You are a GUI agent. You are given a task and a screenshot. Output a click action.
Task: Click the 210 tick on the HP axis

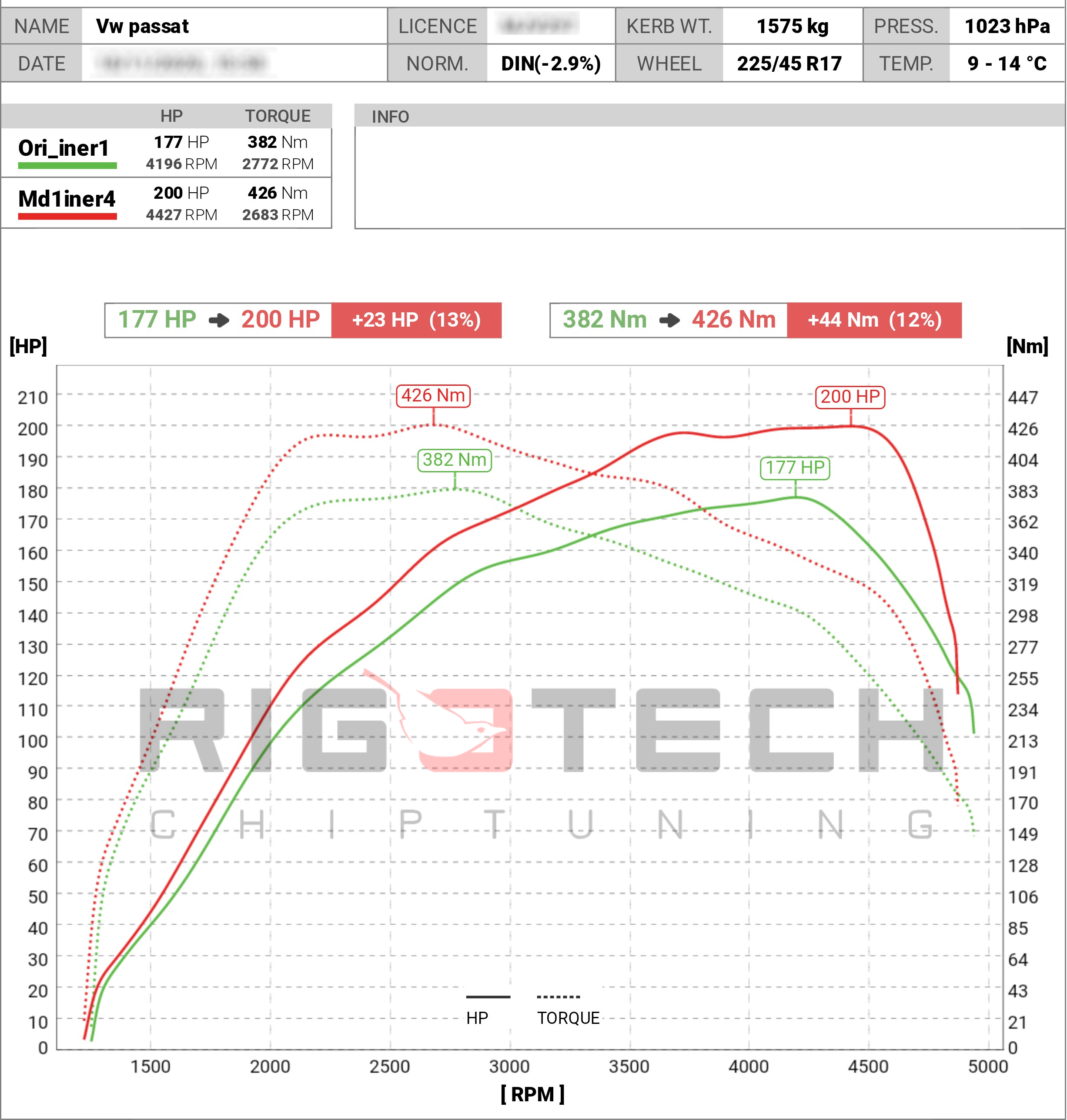click(x=33, y=398)
